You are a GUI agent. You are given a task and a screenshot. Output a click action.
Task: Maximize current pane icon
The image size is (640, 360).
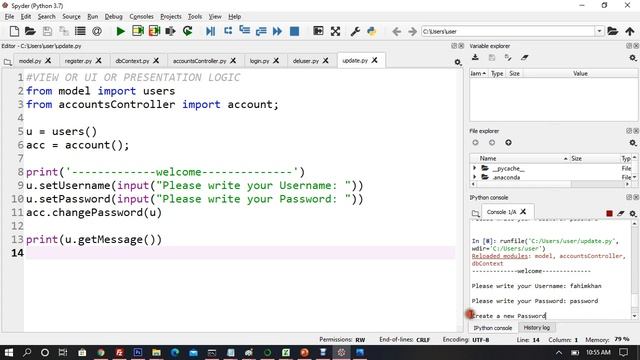pos(318,31)
